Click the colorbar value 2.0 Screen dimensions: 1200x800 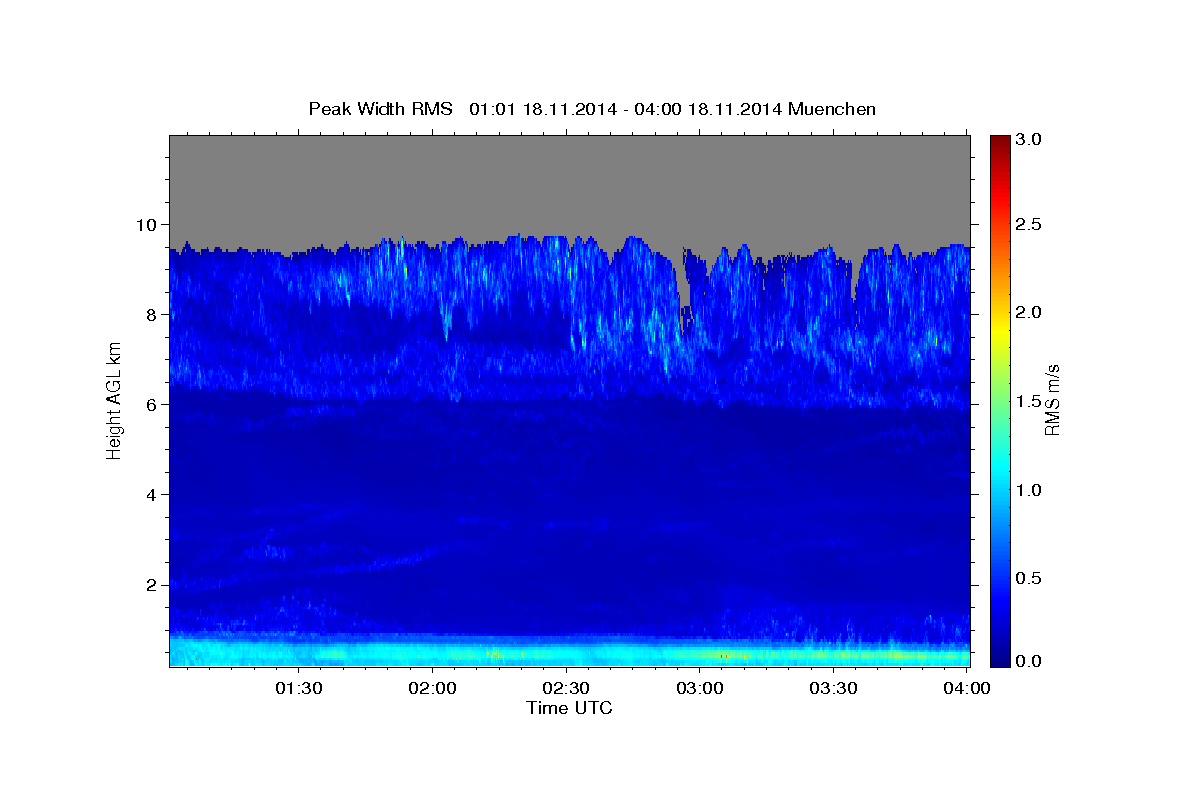click(x=1031, y=313)
